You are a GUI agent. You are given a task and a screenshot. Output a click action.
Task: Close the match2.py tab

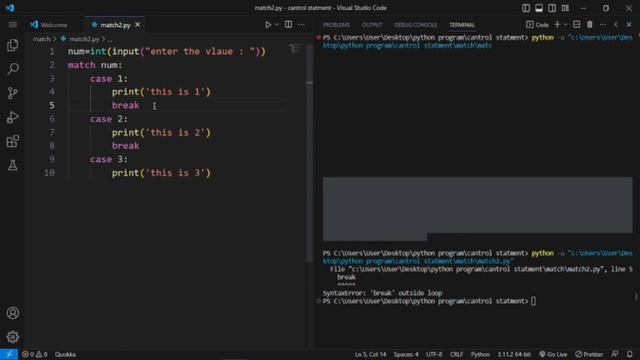click(x=138, y=25)
